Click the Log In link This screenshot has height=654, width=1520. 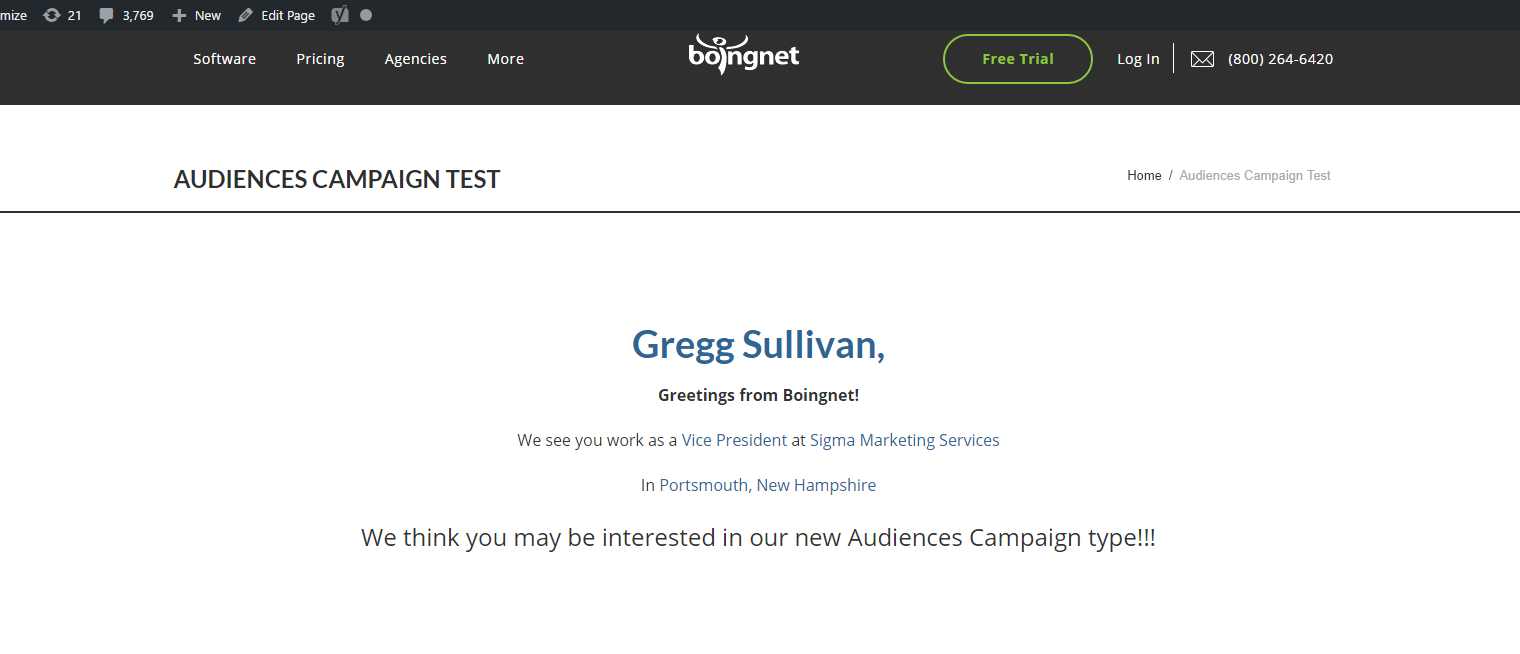tap(1138, 59)
